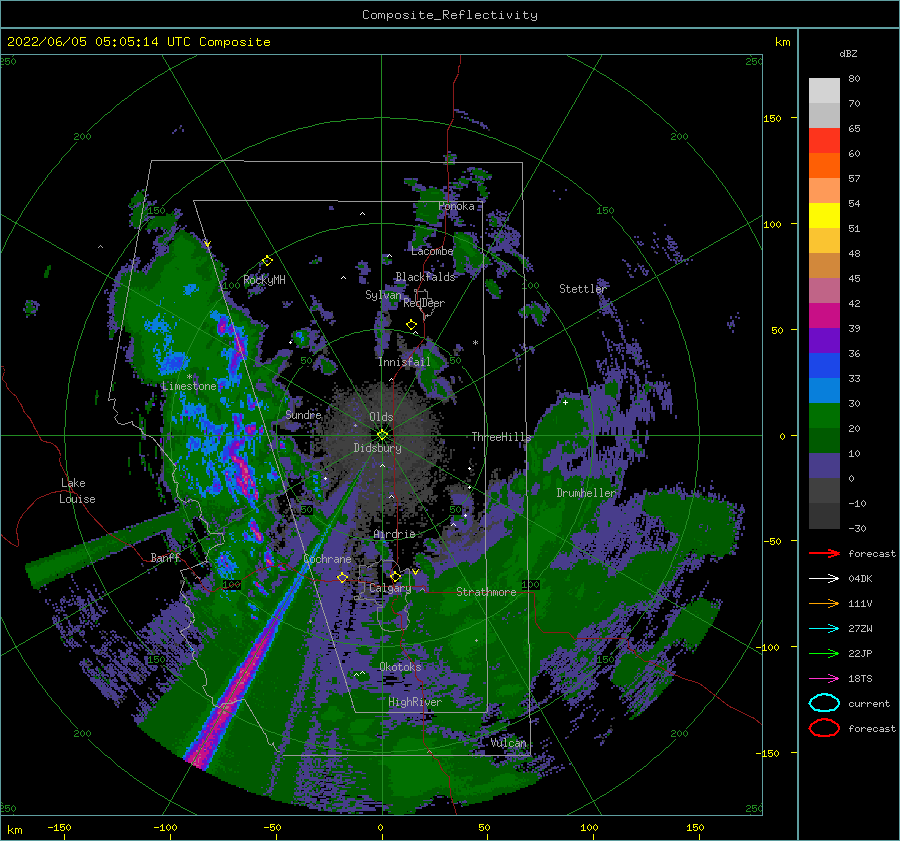
Task: Click the white asterisk marker above Limestone
Action: [189, 377]
